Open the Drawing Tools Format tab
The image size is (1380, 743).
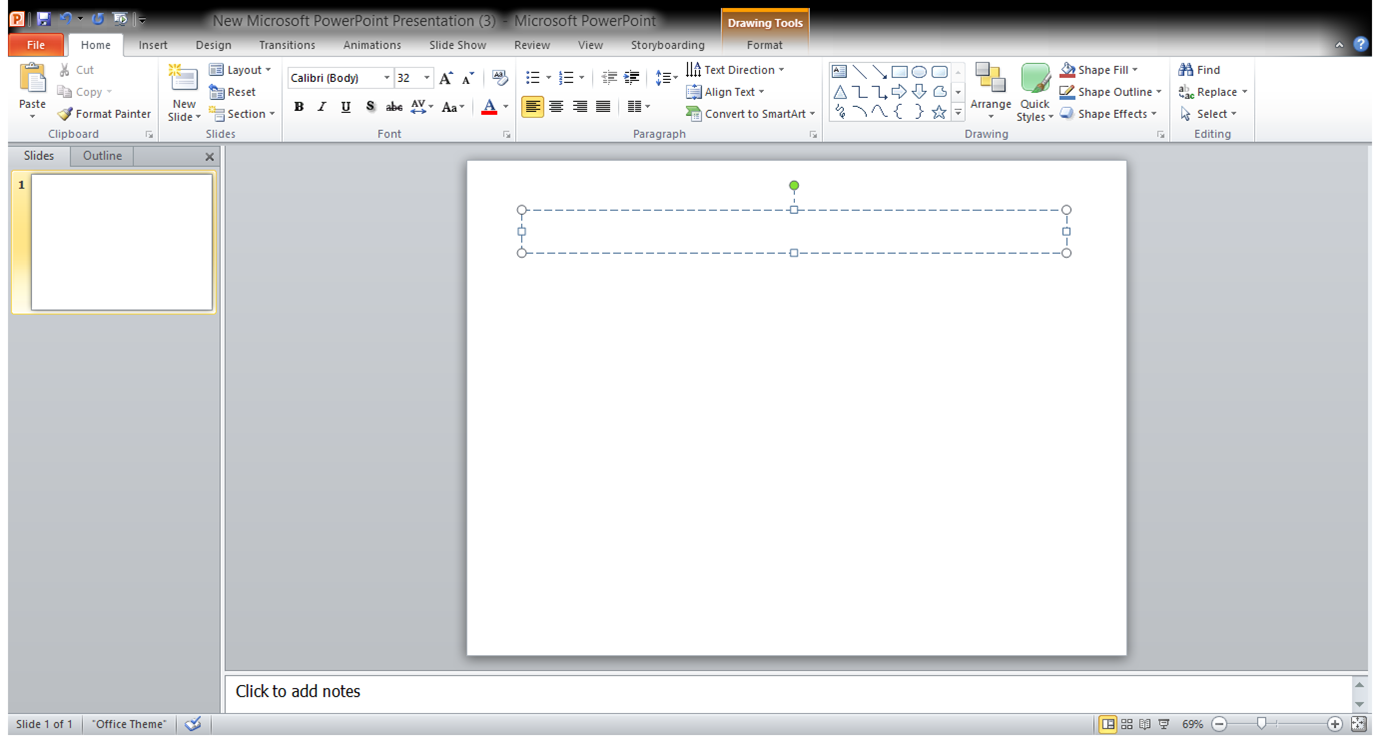tap(765, 45)
